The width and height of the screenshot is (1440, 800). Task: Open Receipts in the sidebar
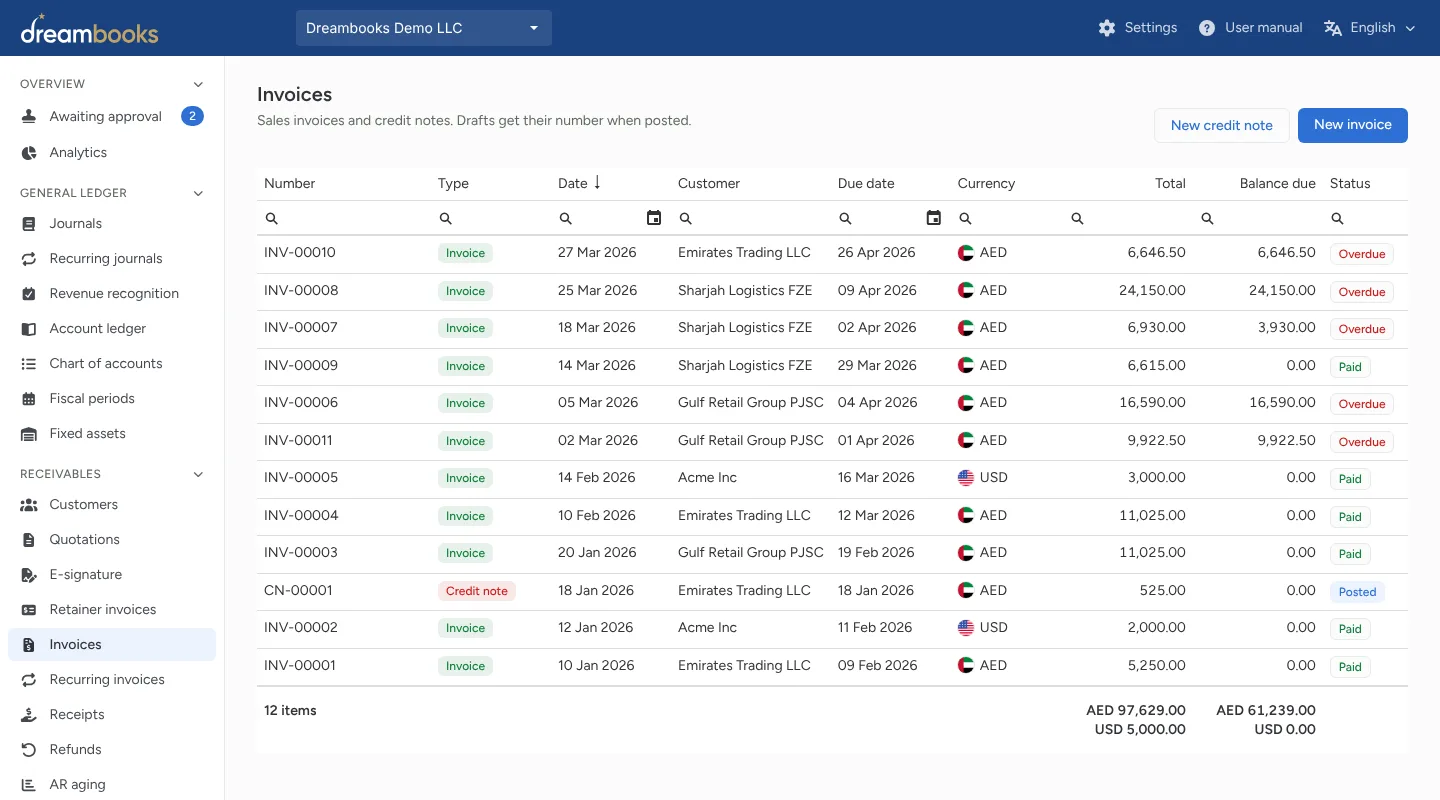[x=112, y=715]
